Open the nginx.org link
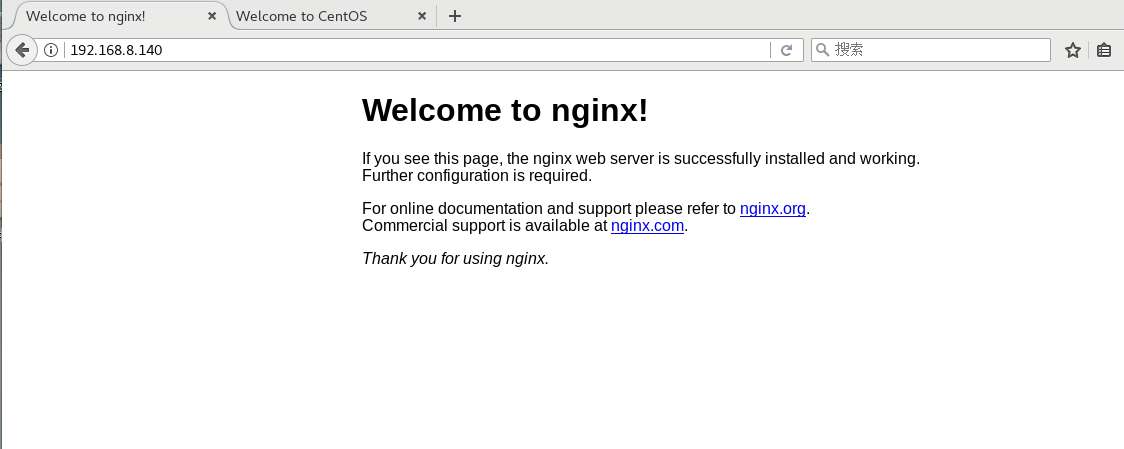 [x=773, y=208]
